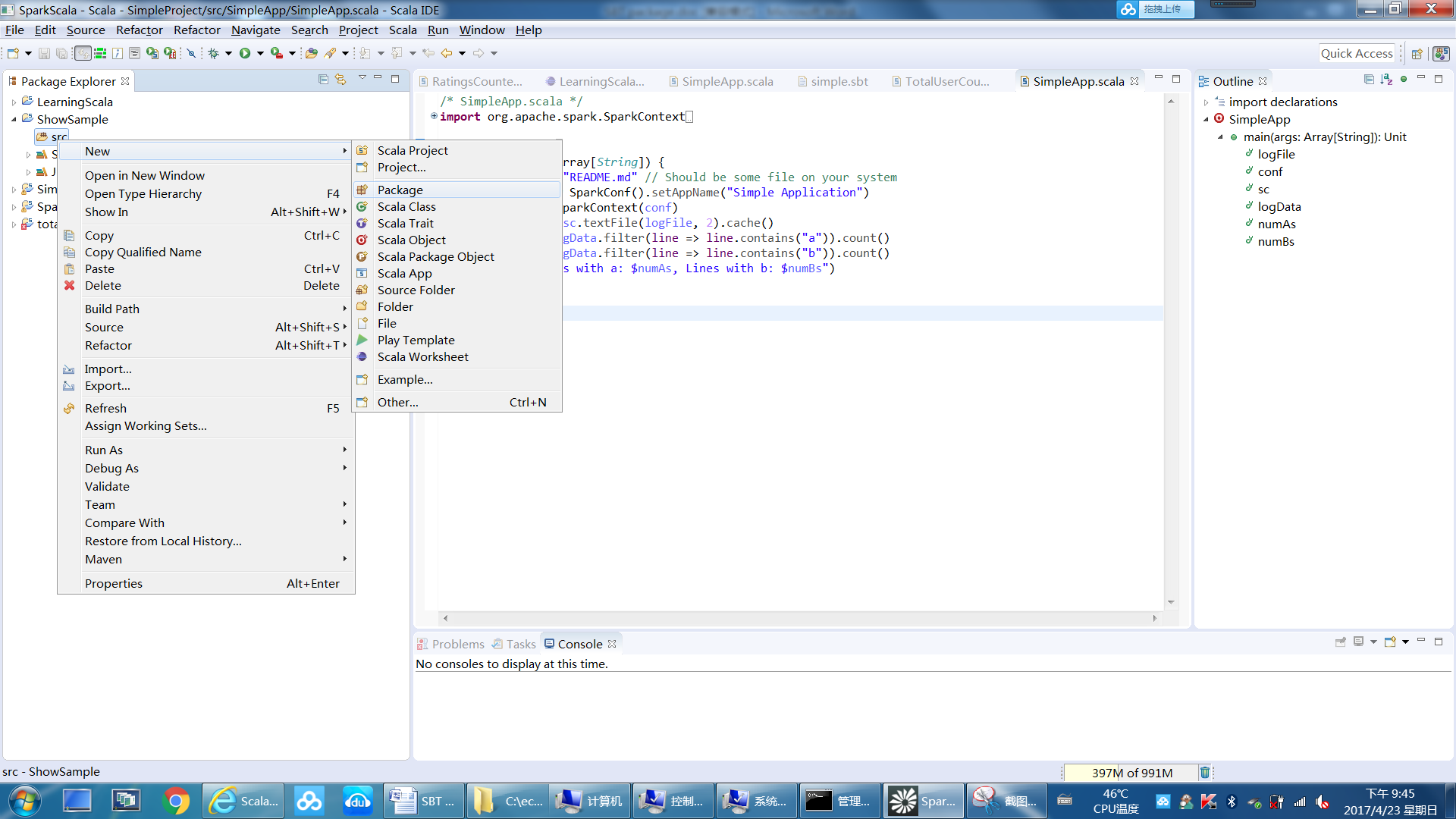Select Package from the New submenu
The height and width of the screenshot is (819, 1456).
click(x=457, y=190)
